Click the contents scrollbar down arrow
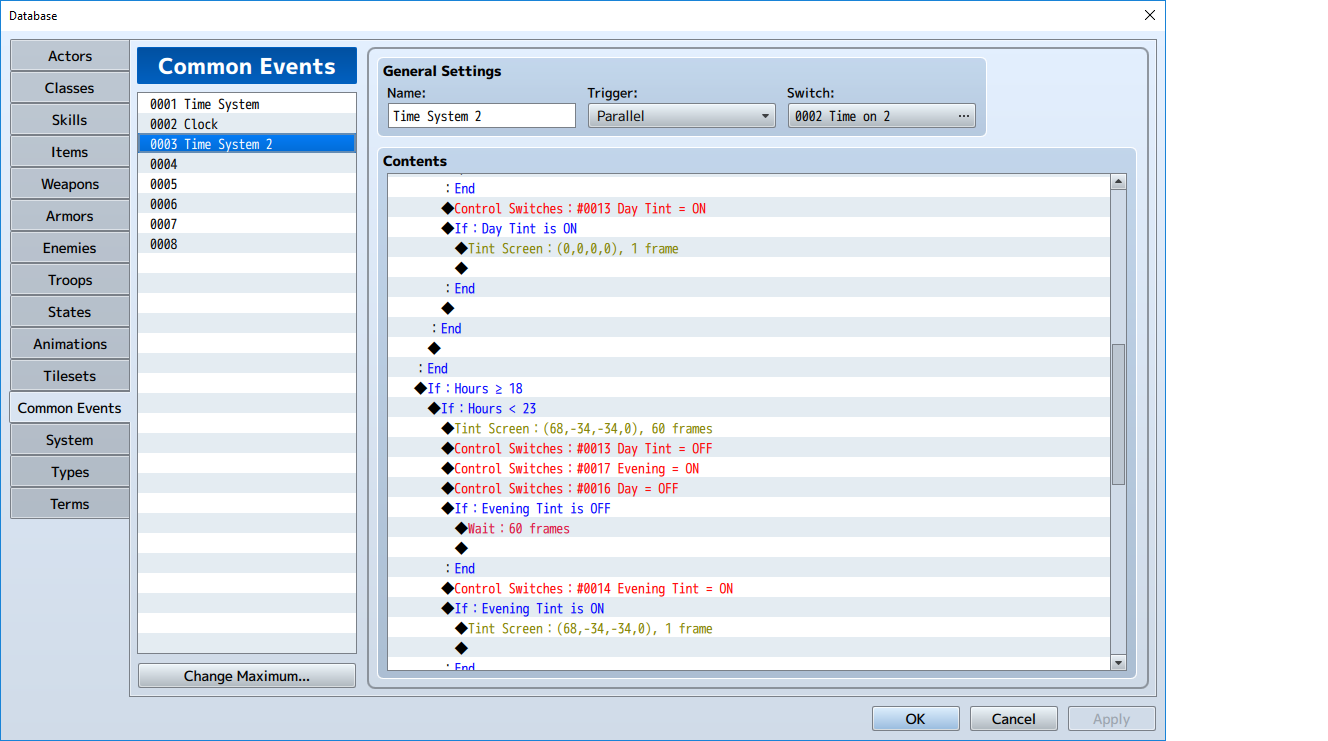 [x=1119, y=662]
